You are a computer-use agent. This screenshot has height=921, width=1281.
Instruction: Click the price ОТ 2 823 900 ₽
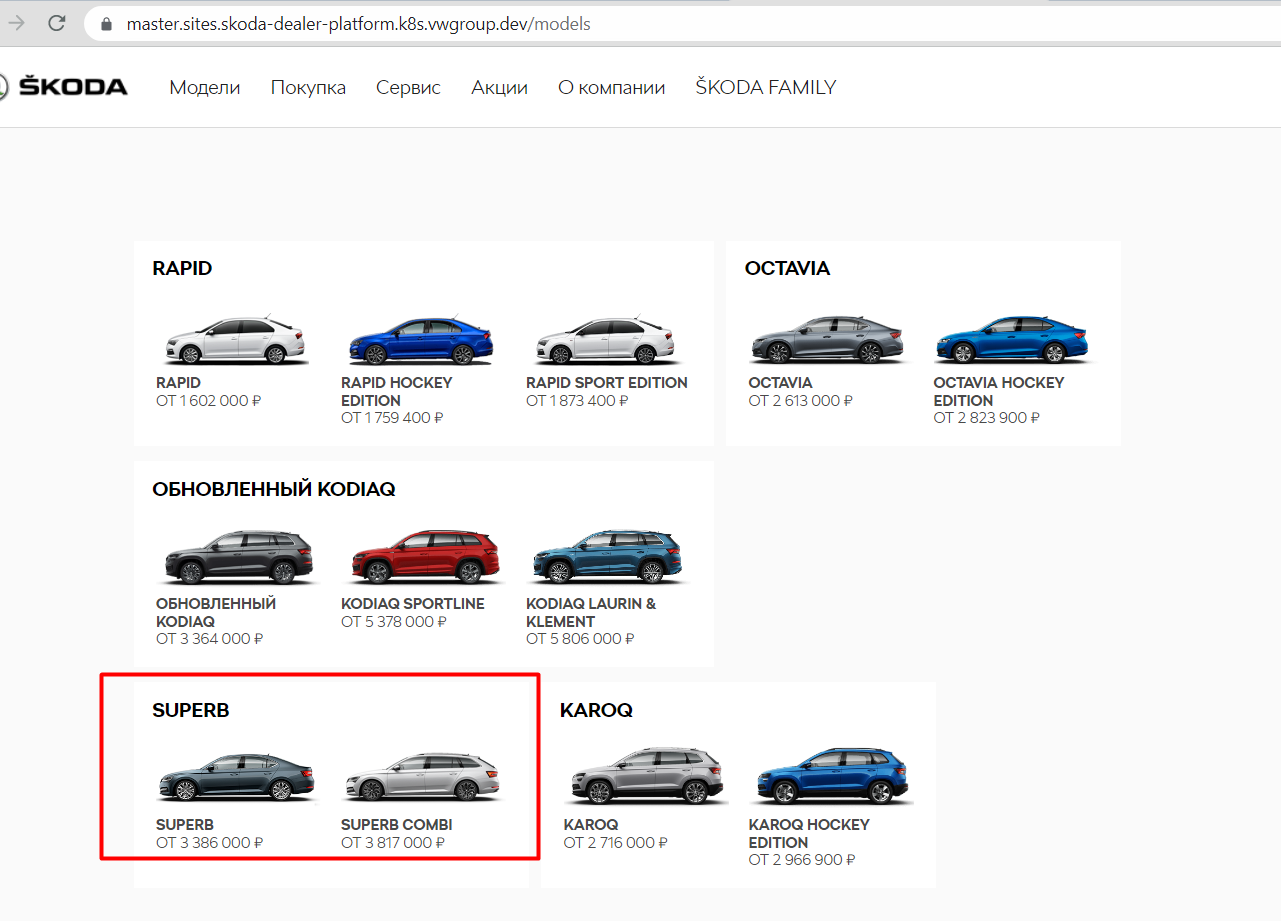coord(986,418)
